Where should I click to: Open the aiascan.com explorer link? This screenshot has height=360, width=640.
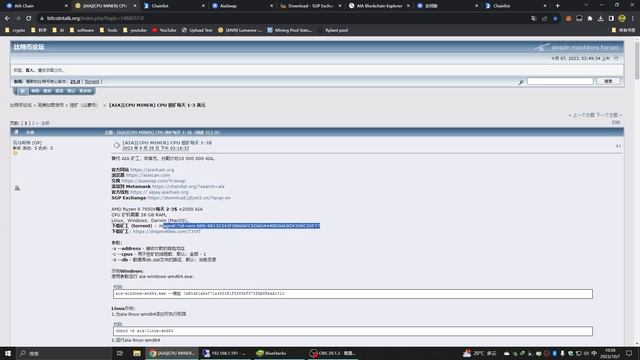[148, 175]
